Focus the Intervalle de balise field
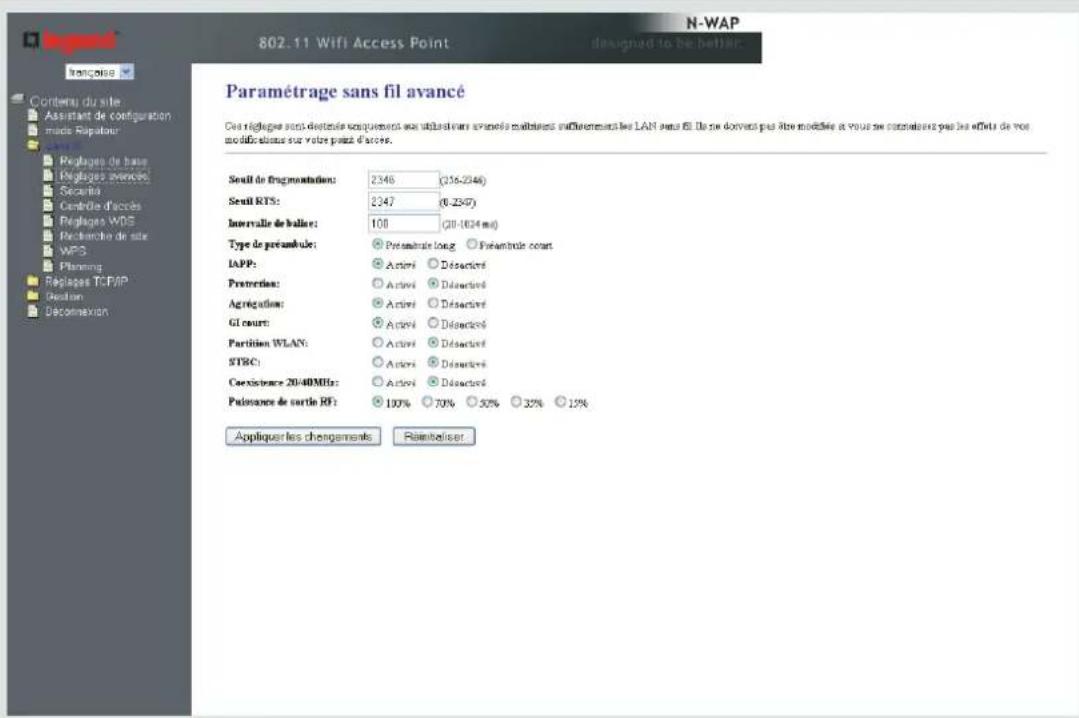This screenshot has height=718, width=1079. coord(403,223)
